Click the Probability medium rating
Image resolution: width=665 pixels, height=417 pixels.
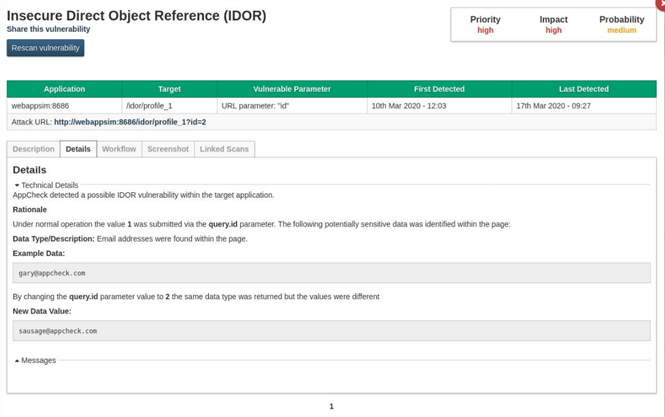pyautogui.click(x=621, y=30)
